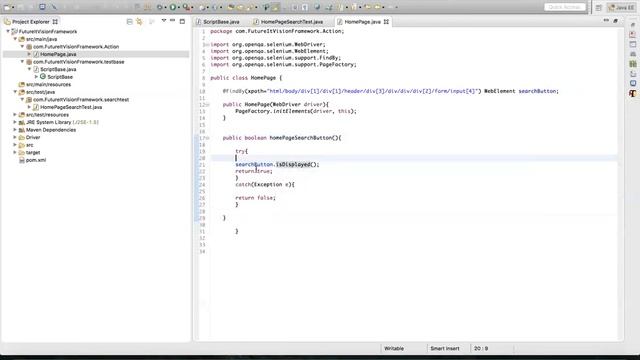640x360 pixels.
Task: Click the 'return false;' statement
Action: (x=256, y=198)
